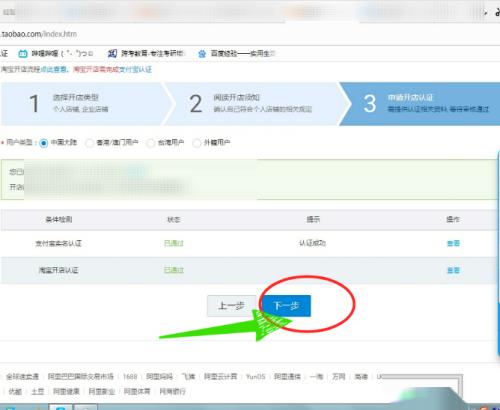Click the 操作 column header
Image resolution: width=500 pixels, height=410 pixels.
(x=453, y=220)
